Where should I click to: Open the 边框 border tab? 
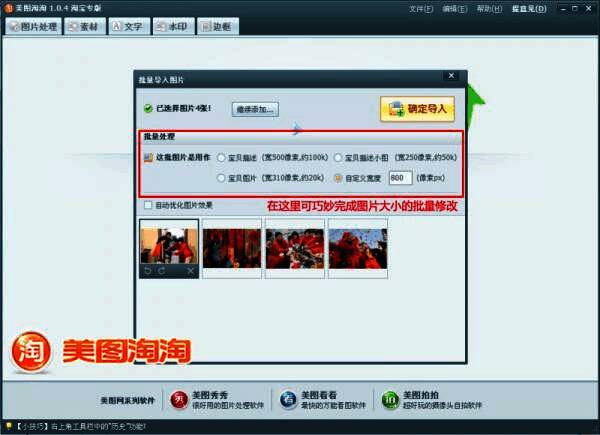218,27
